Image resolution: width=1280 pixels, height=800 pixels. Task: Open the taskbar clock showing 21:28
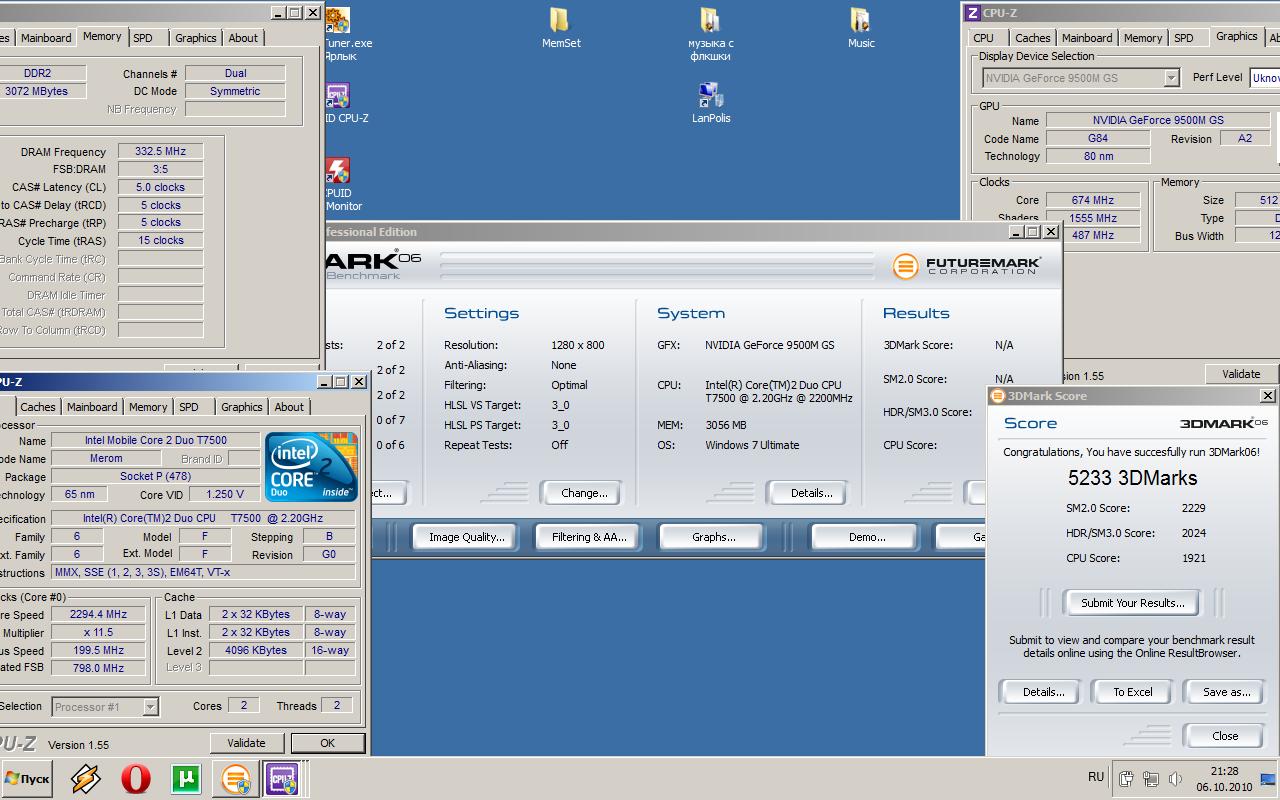(1224, 778)
